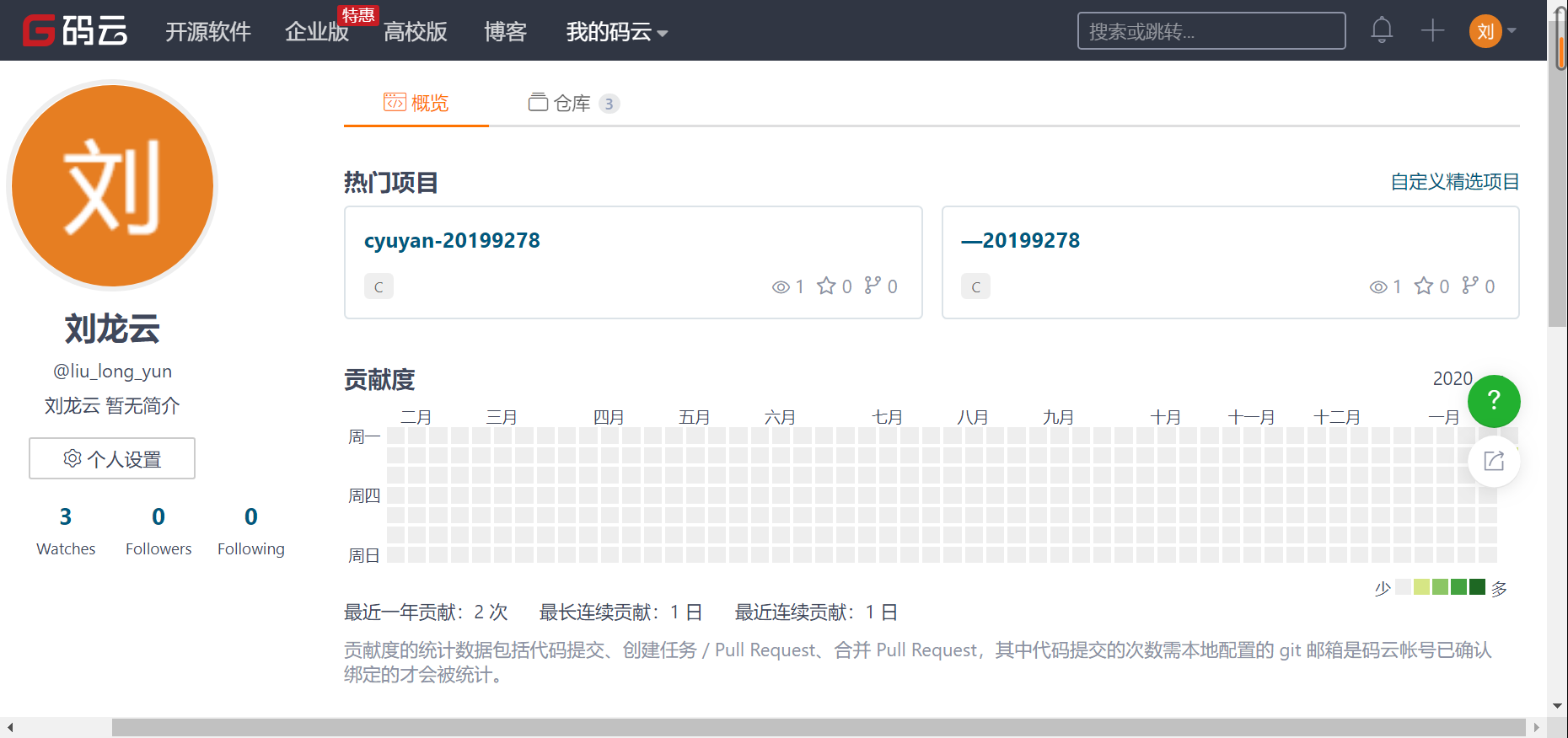Click the star icon on cyuyan-20199278
Screen dimensions: 1568x738
click(x=826, y=286)
